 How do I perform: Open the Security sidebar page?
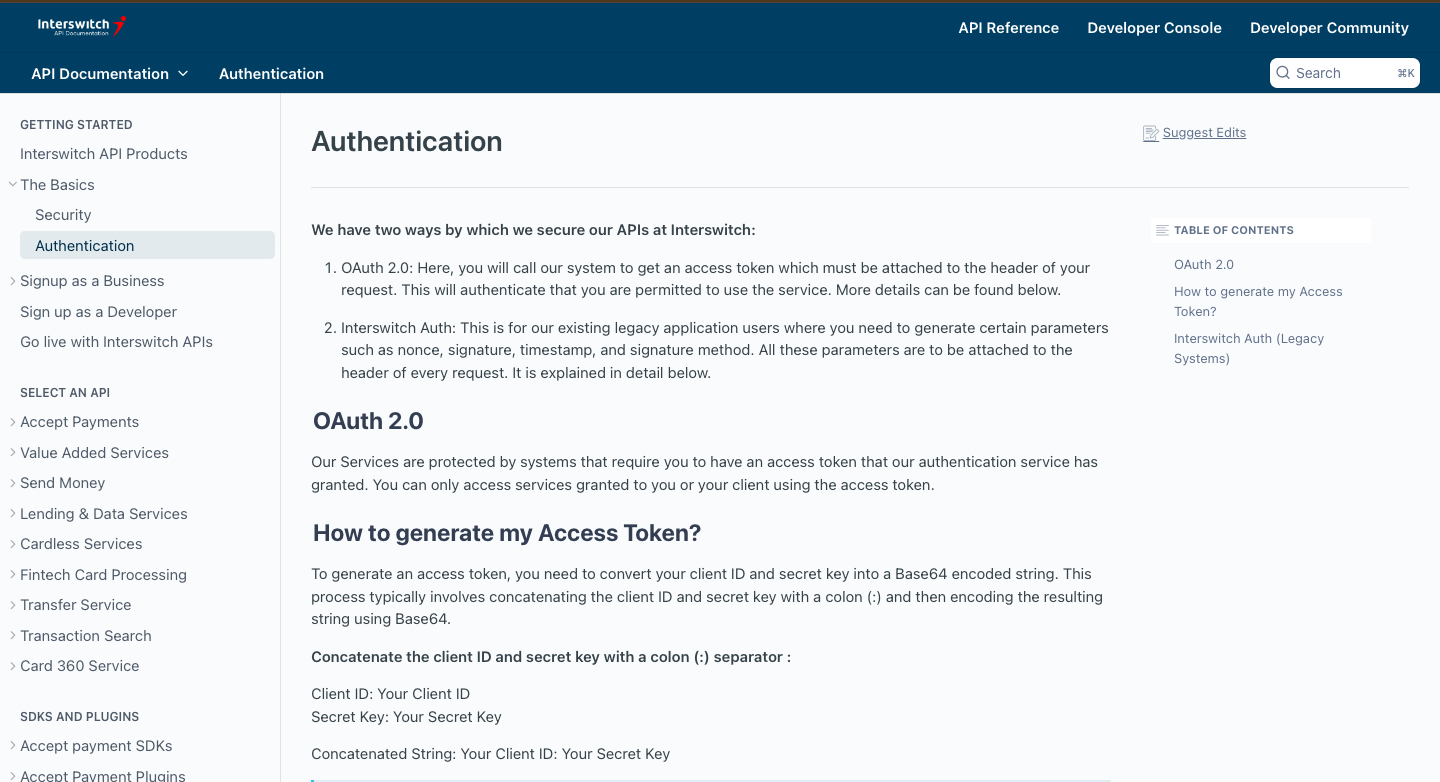63,215
